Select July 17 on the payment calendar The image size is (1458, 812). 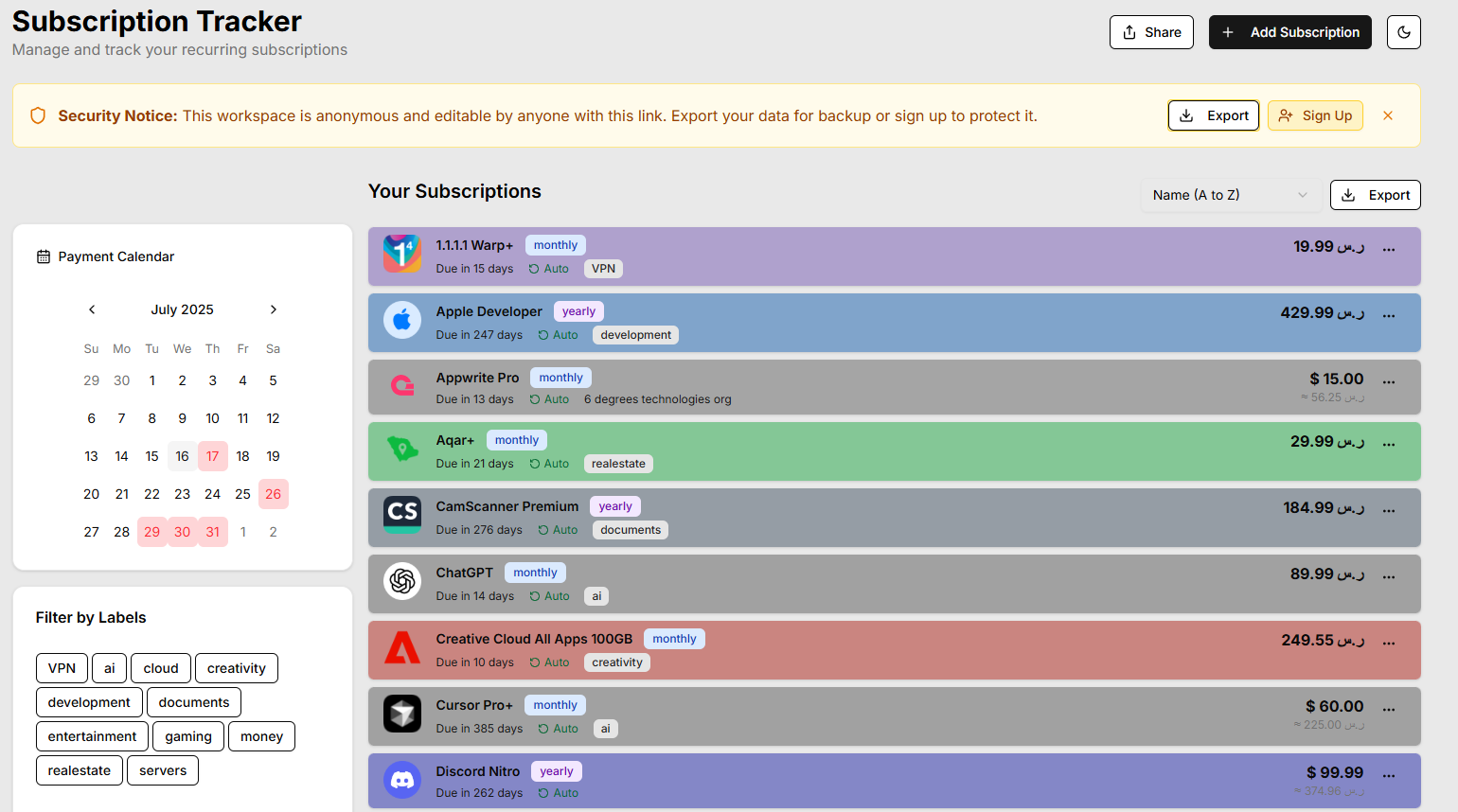(x=212, y=455)
